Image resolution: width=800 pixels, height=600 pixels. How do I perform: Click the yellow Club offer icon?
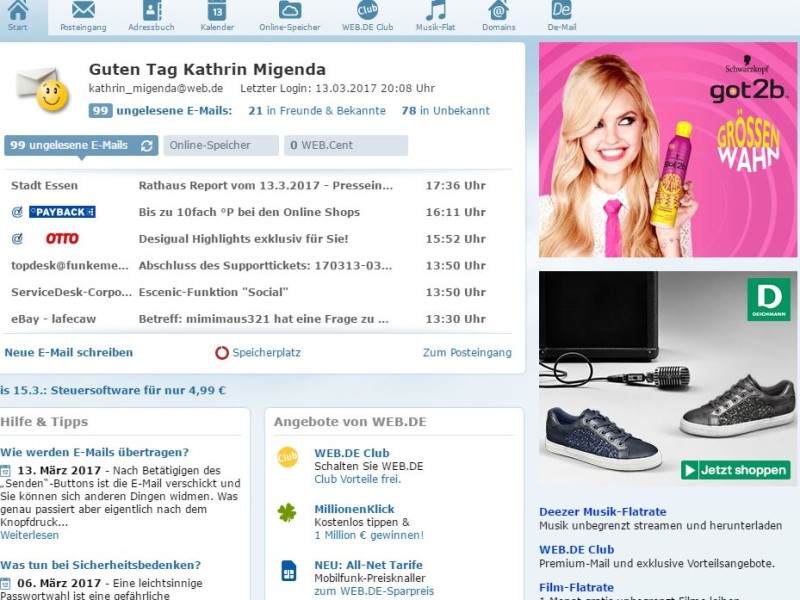pos(287,457)
